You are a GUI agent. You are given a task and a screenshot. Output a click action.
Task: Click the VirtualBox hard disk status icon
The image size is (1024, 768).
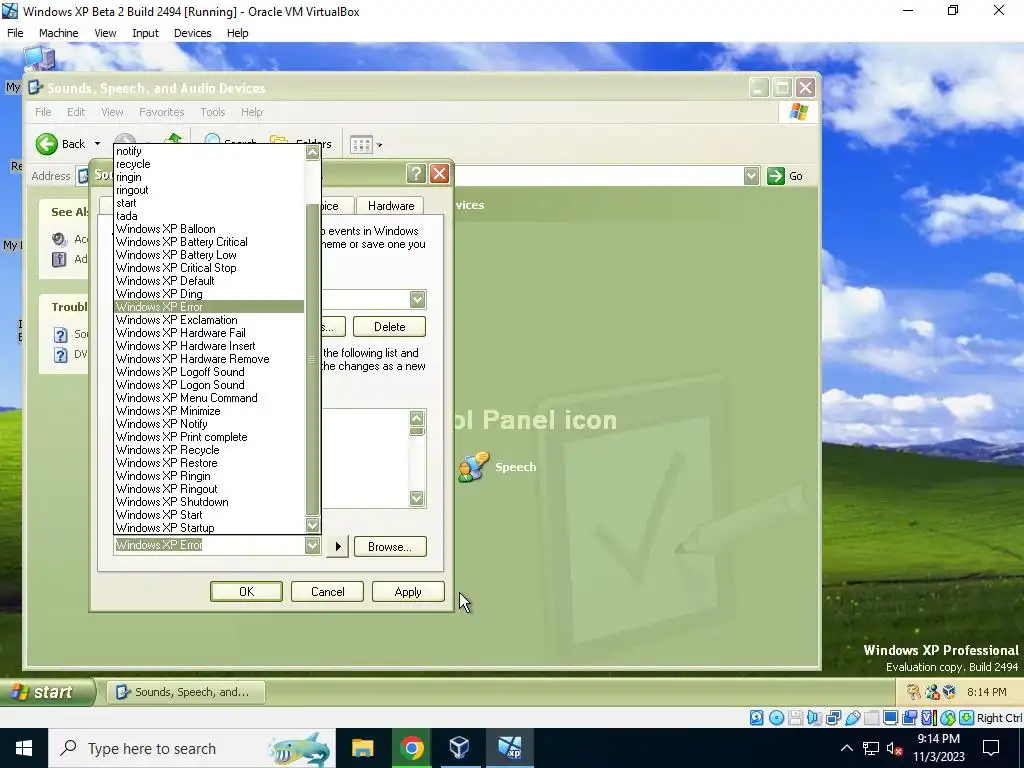(x=756, y=718)
